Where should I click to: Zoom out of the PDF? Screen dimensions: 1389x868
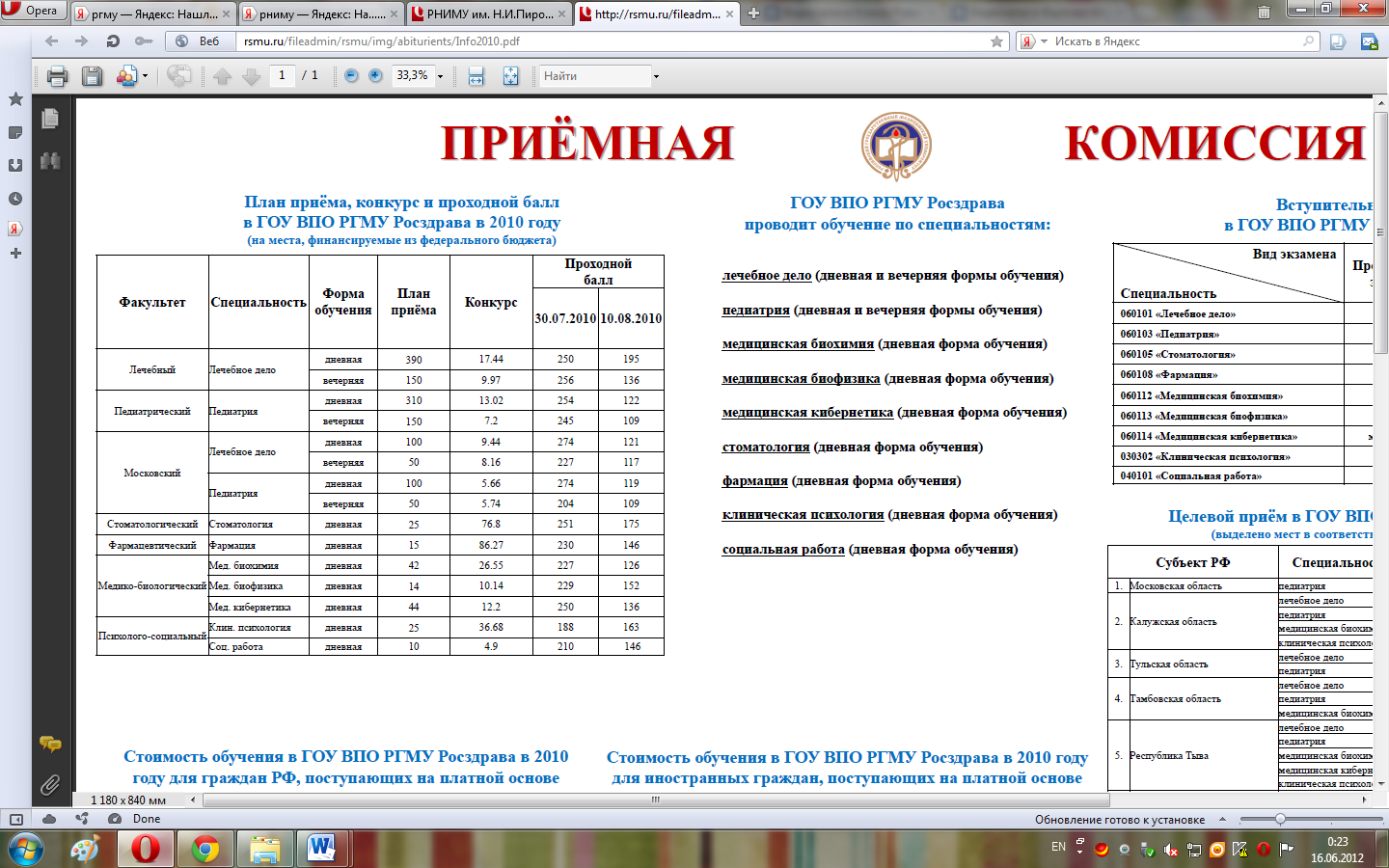(x=351, y=75)
